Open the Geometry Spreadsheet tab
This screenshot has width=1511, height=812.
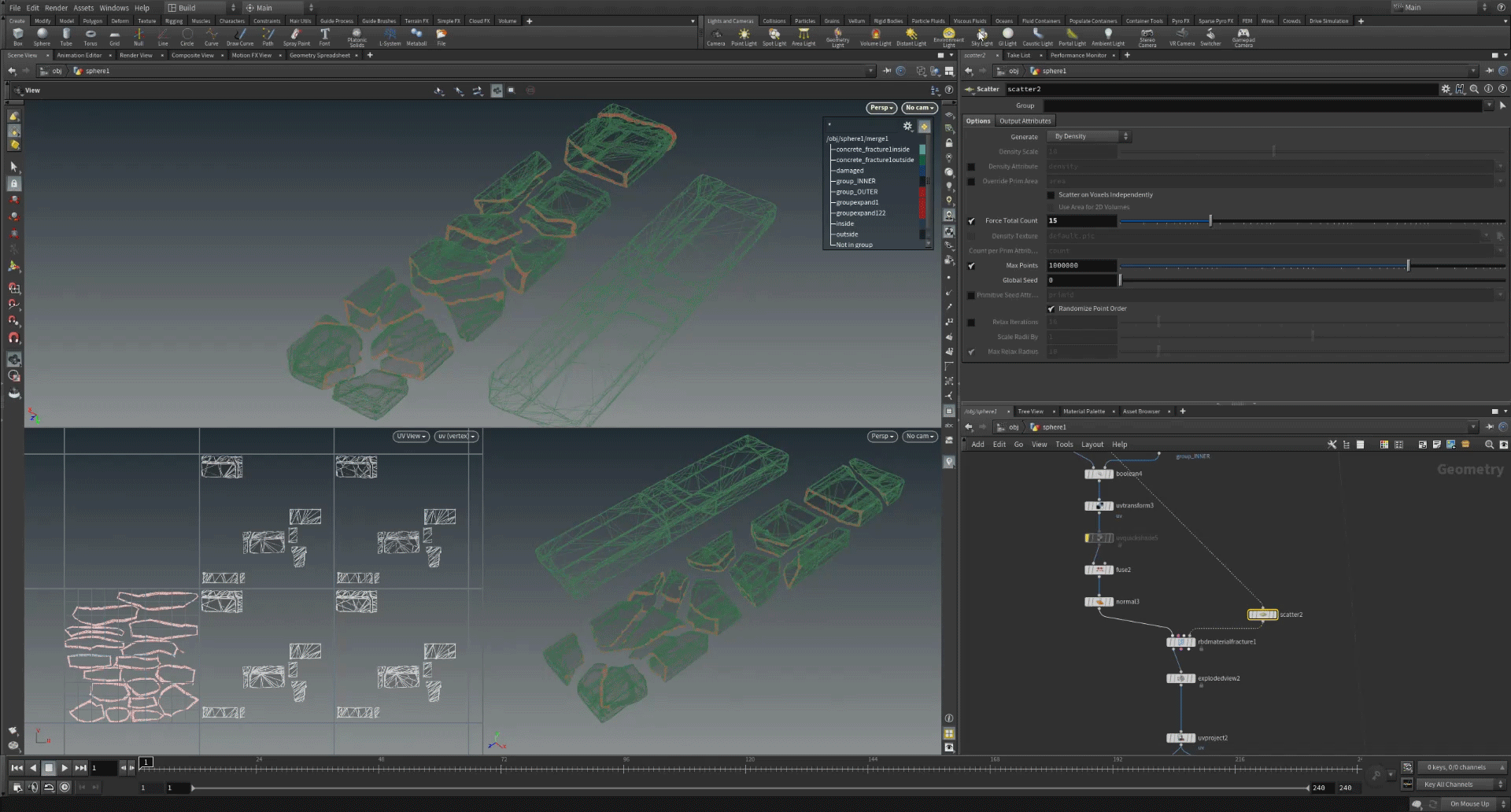click(x=320, y=55)
